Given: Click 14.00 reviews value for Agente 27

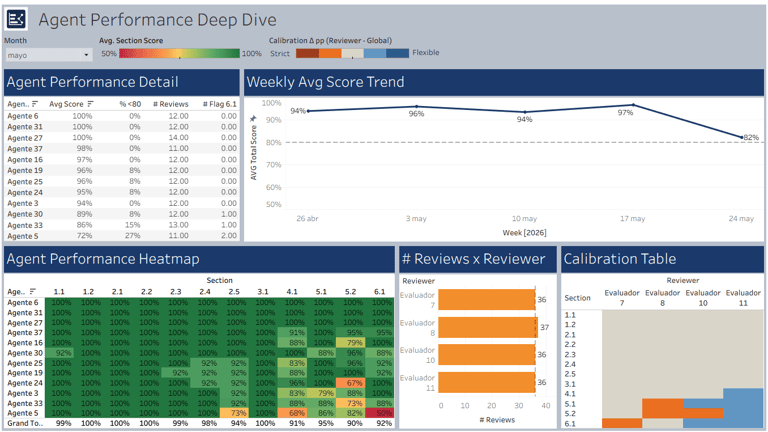Looking at the screenshot, I should 178,138.
